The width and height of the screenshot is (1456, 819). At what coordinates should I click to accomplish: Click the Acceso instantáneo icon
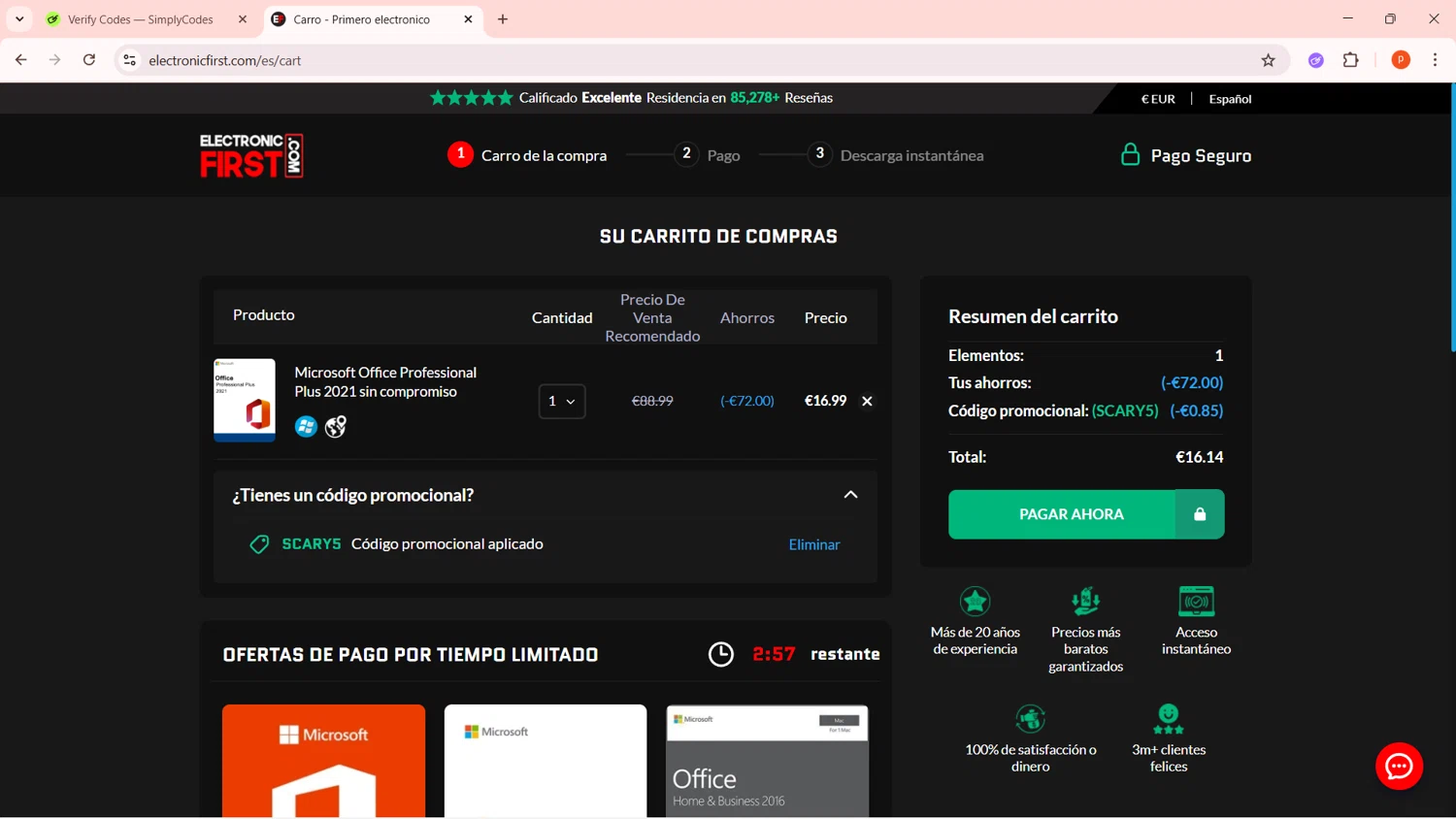click(x=1196, y=601)
